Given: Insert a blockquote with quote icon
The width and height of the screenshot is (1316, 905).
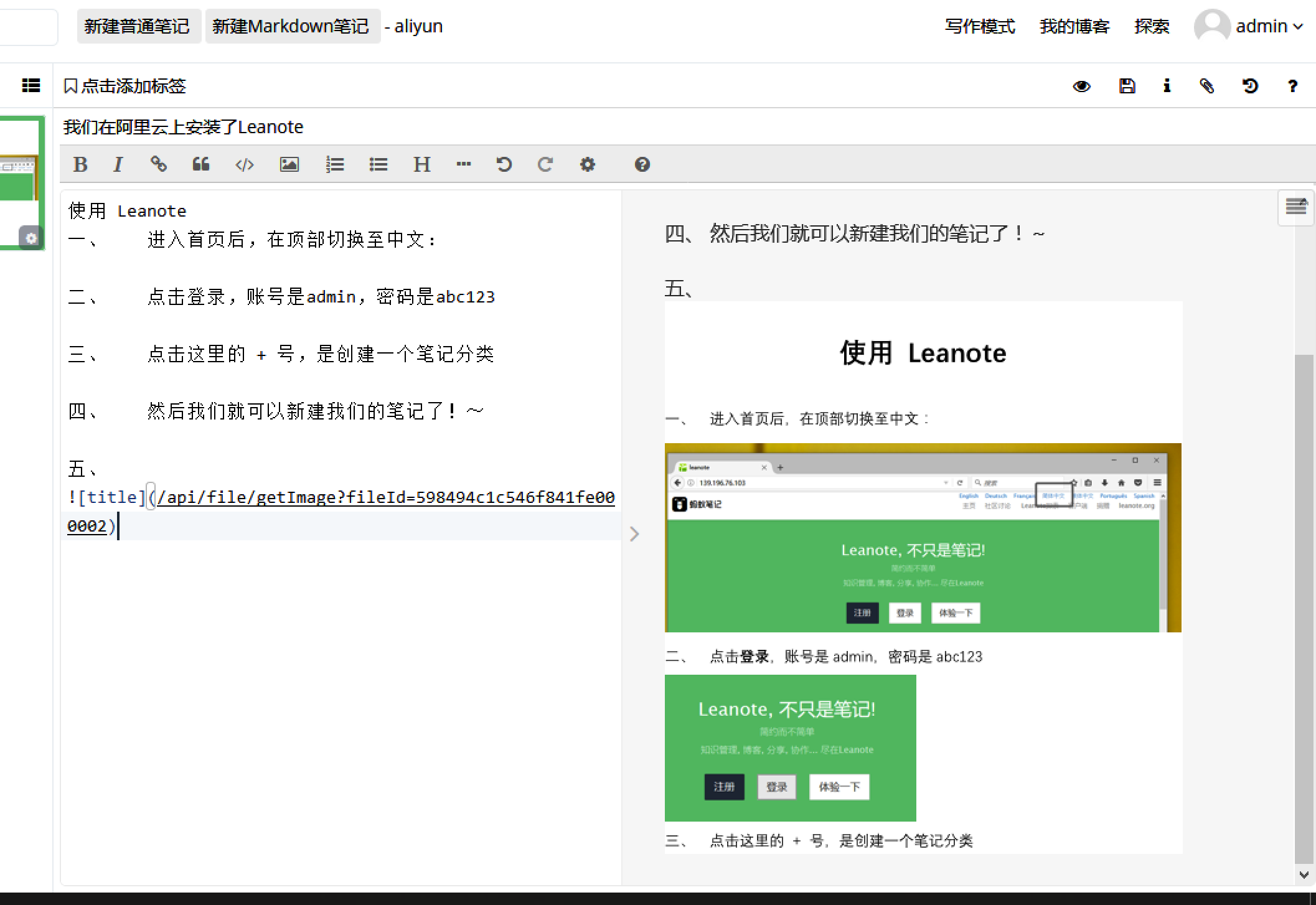Looking at the screenshot, I should pos(201,164).
